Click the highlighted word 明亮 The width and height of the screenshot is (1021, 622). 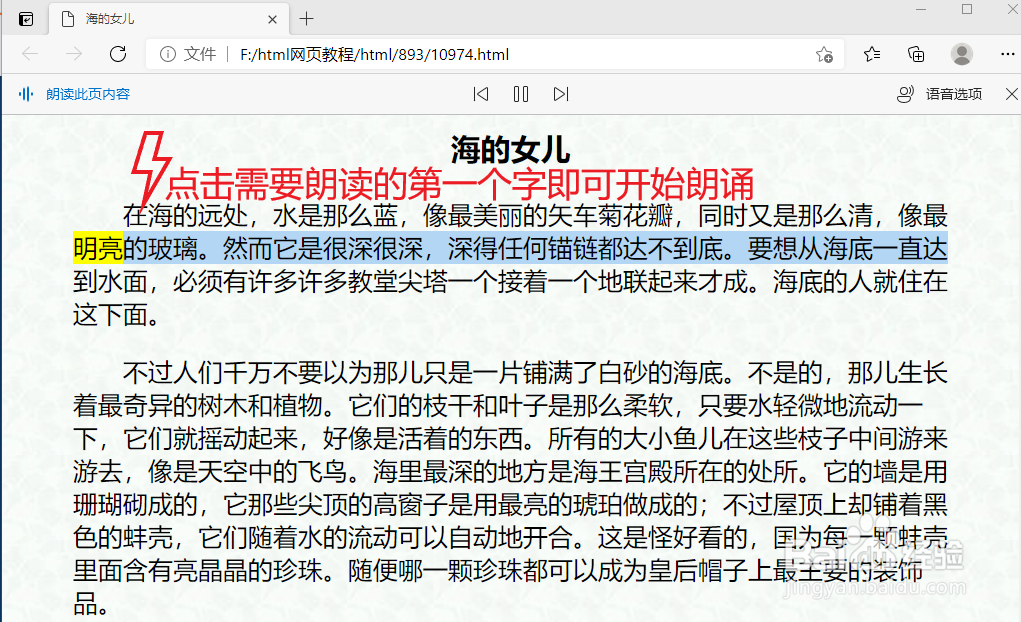pyautogui.click(x=98, y=249)
